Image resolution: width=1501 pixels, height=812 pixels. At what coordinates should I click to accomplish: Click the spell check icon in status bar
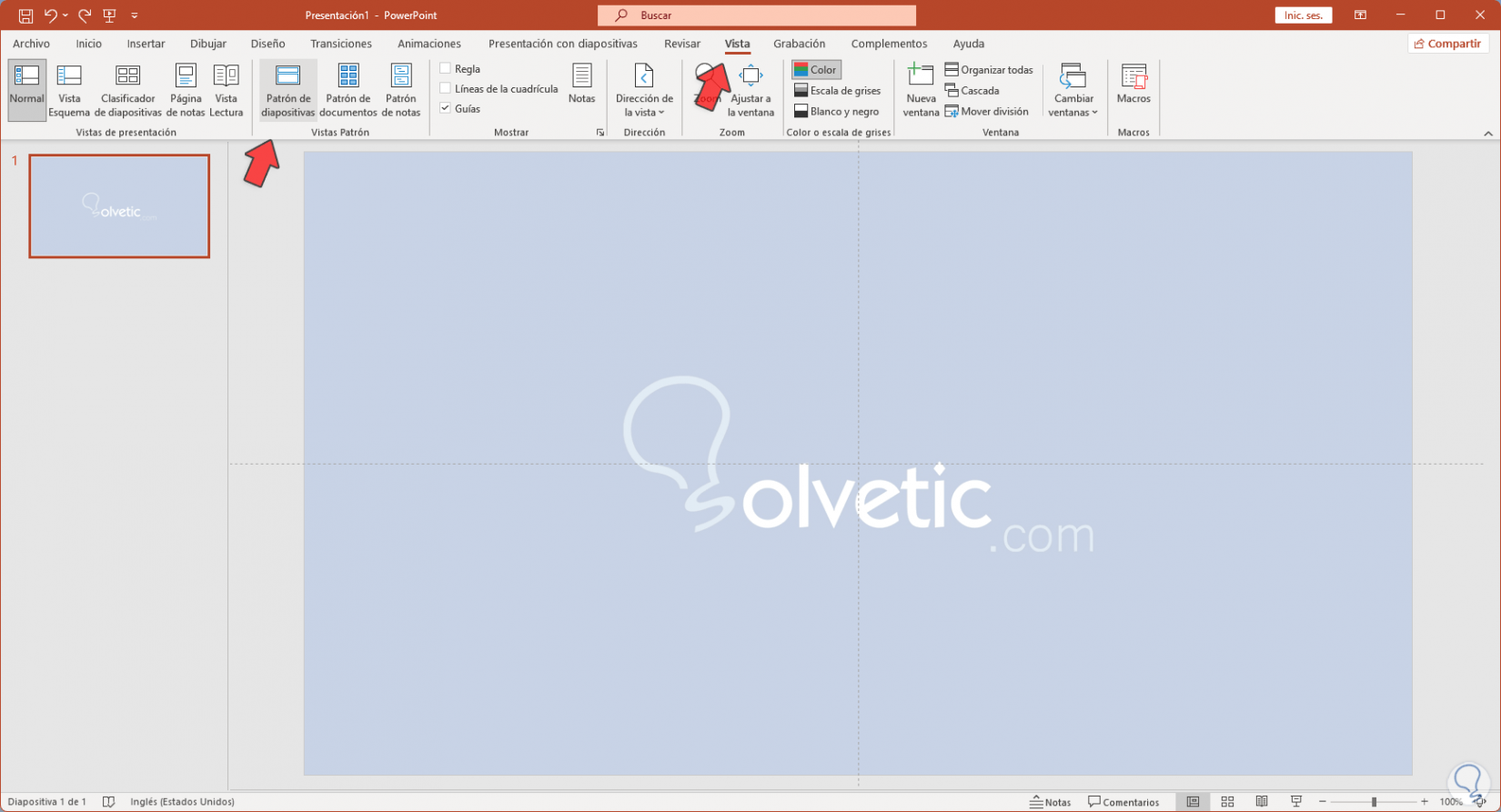coord(108,802)
